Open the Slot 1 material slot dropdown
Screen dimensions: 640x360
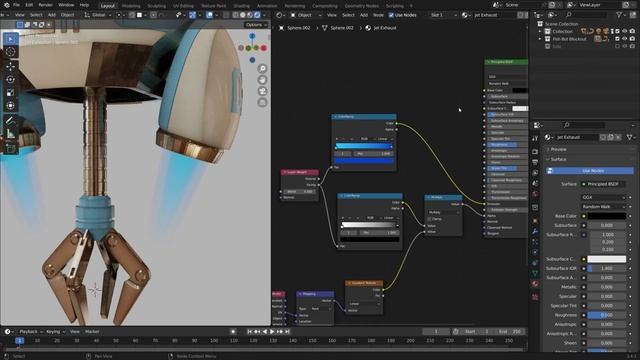(x=444, y=15)
